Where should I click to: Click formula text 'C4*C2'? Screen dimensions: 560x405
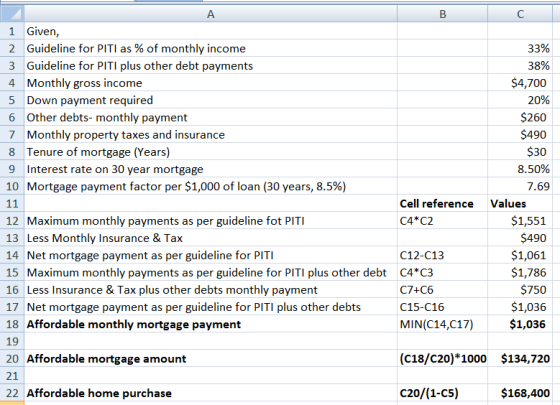point(416,221)
